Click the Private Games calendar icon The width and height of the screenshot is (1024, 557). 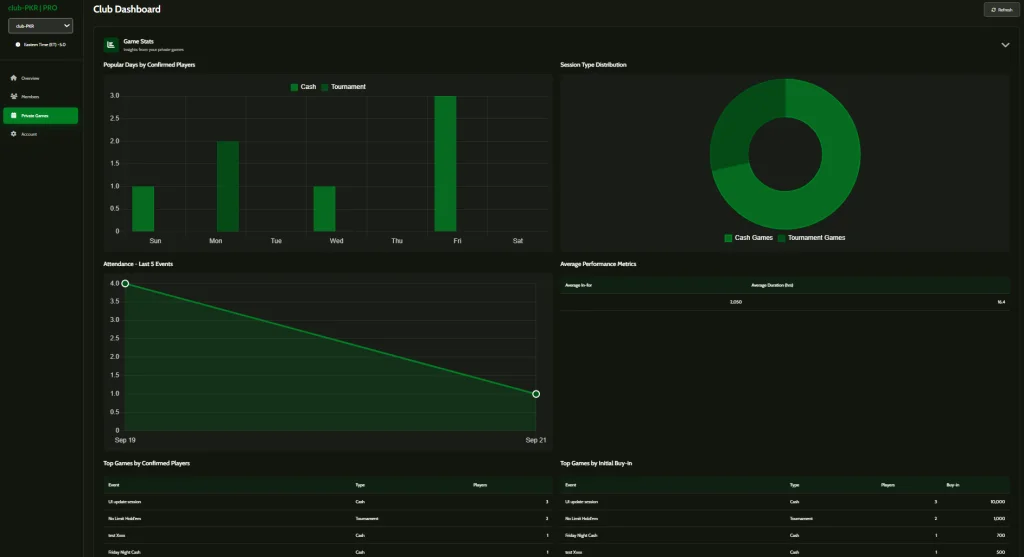(14, 116)
